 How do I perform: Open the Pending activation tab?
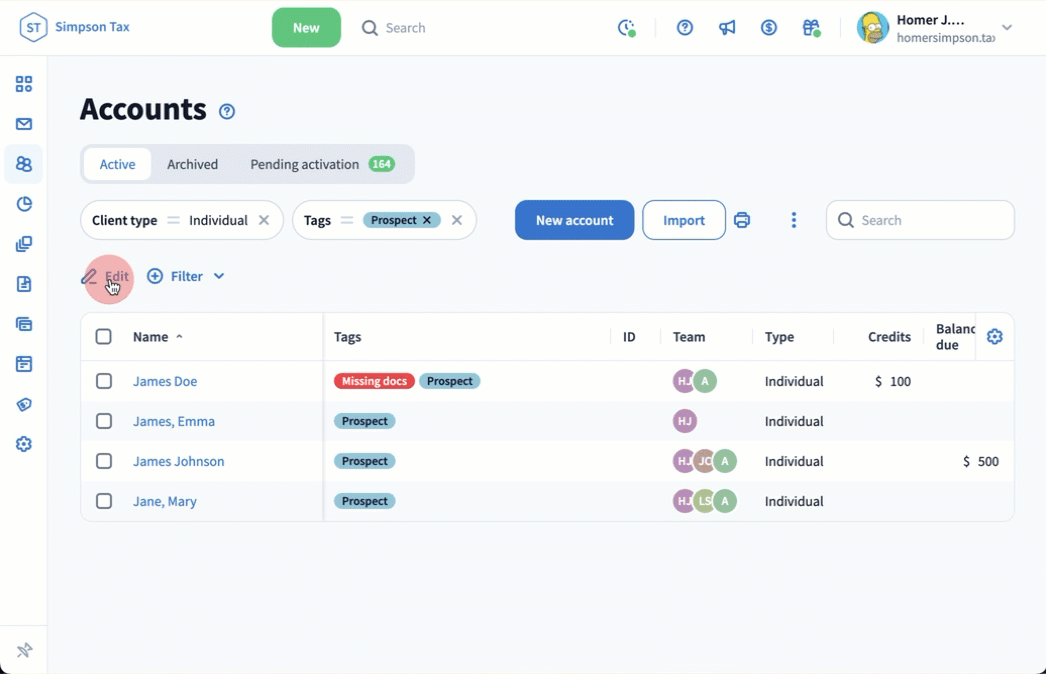(x=305, y=164)
